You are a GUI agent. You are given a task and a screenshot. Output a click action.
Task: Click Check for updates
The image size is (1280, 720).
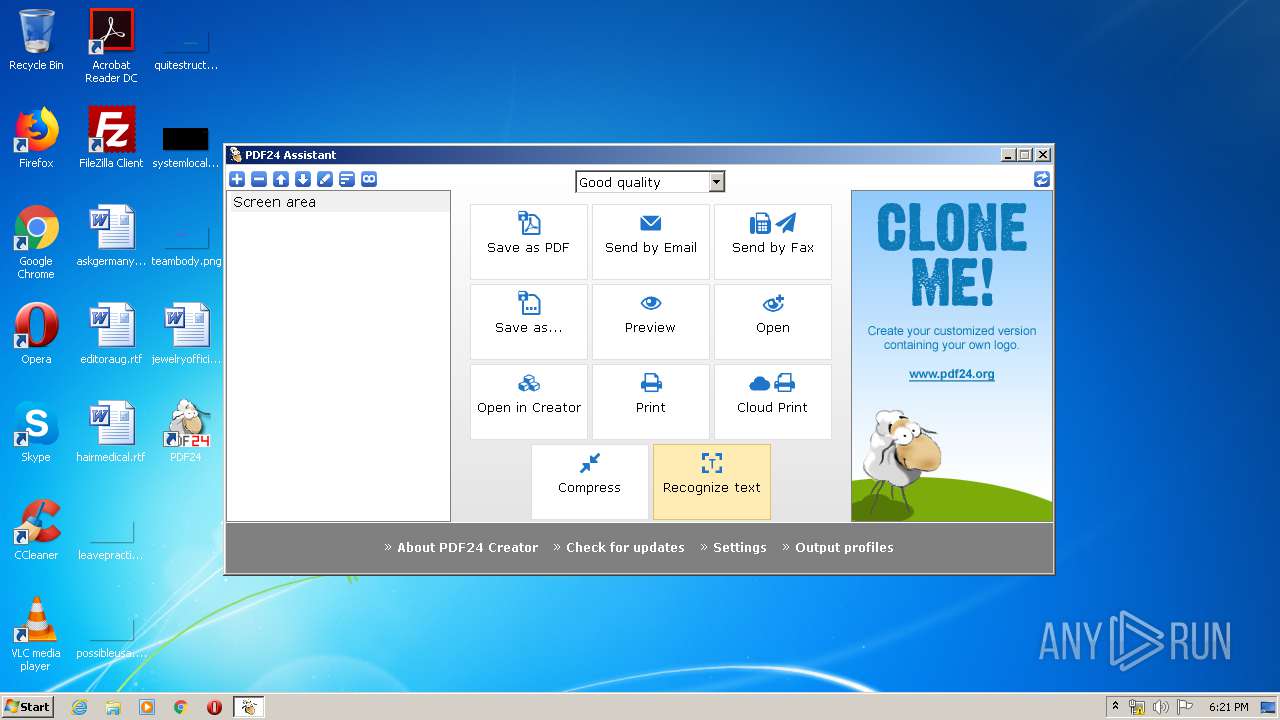pyautogui.click(x=625, y=547)
